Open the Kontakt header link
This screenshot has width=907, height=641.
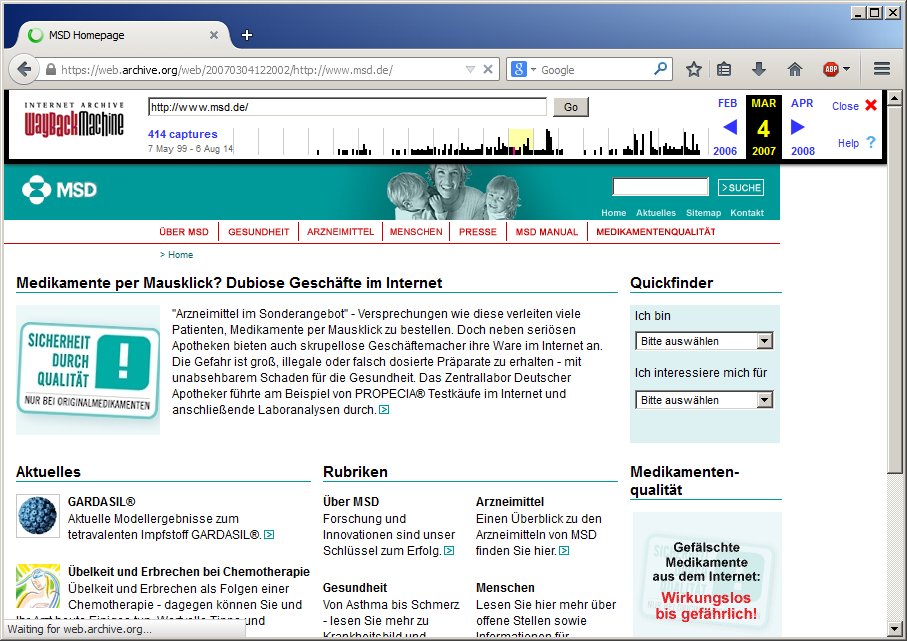(x=747, y=213)
